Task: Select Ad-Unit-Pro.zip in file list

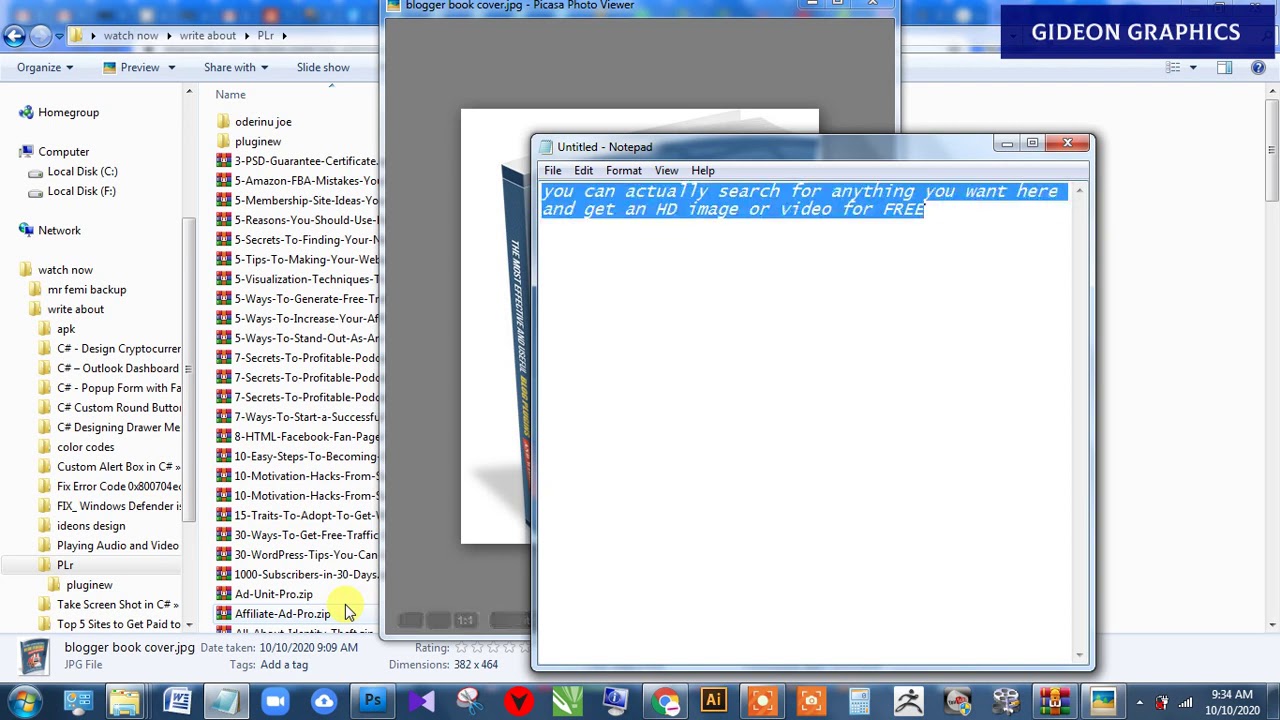Action: point(273,595)
